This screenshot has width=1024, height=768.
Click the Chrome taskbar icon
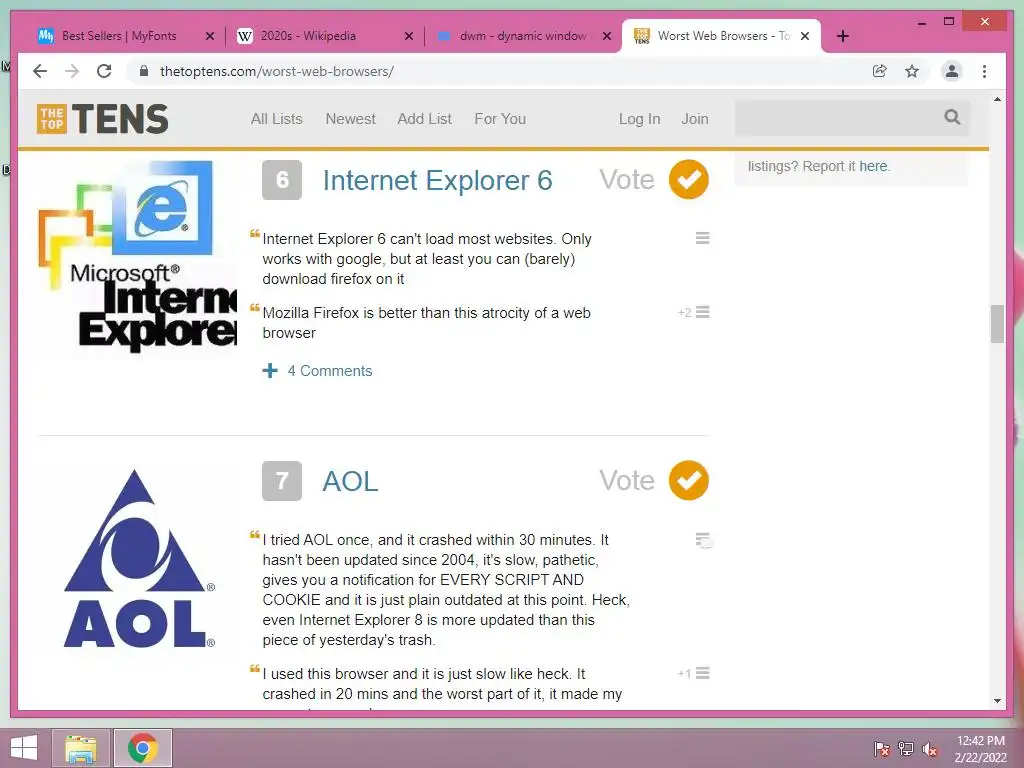[x=143, y=748]
